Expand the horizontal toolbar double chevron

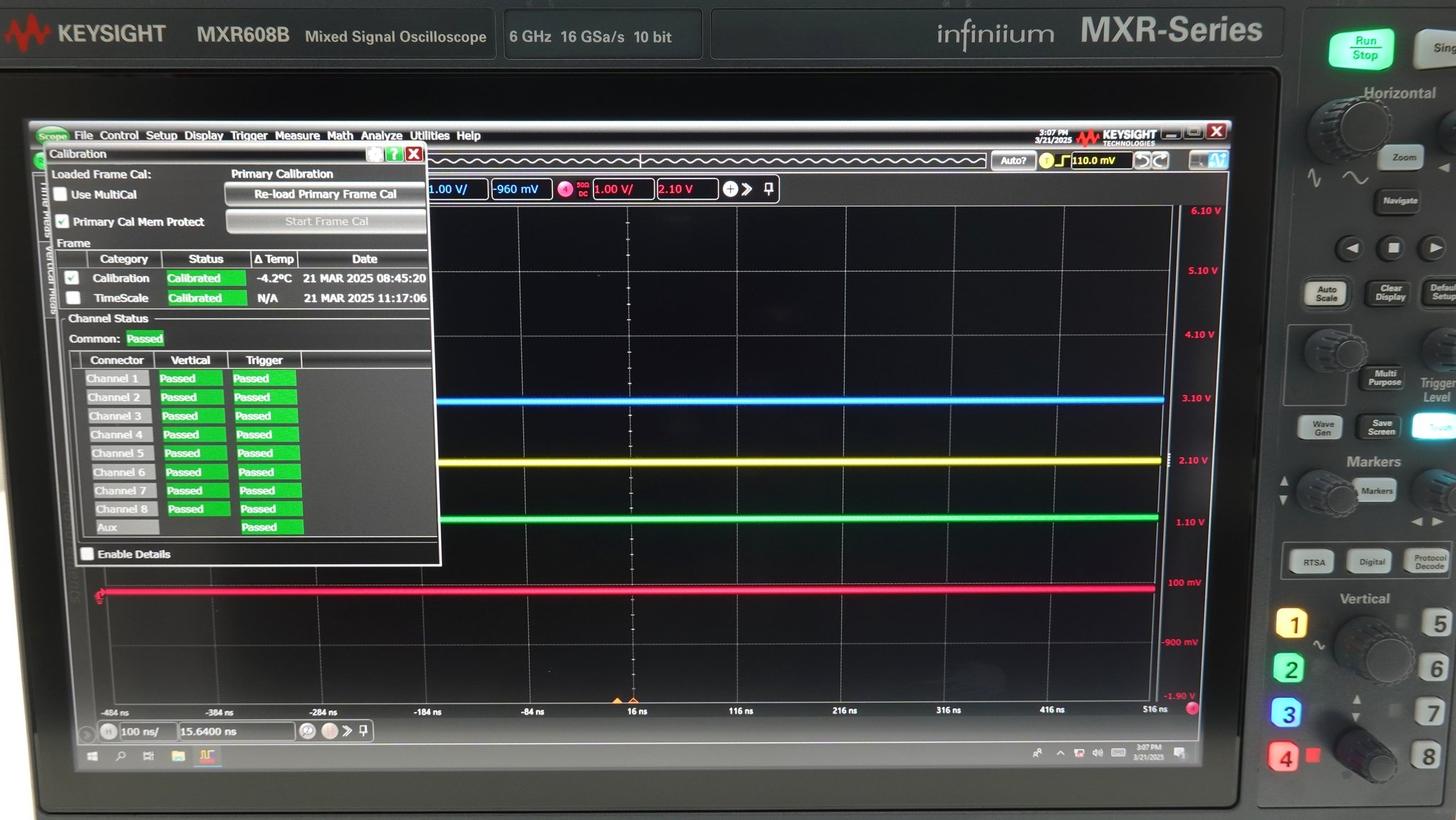click(347, 730)
